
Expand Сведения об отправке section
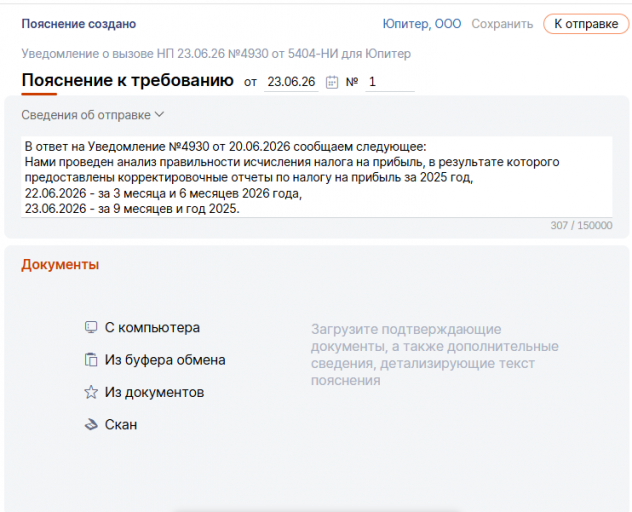(93, 115)
